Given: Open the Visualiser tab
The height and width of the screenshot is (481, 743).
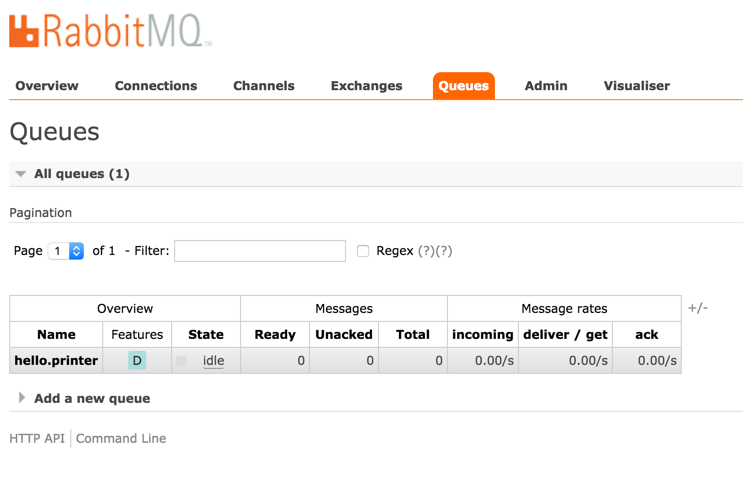Looking at the screenshot, I should [x=637, y=86].
